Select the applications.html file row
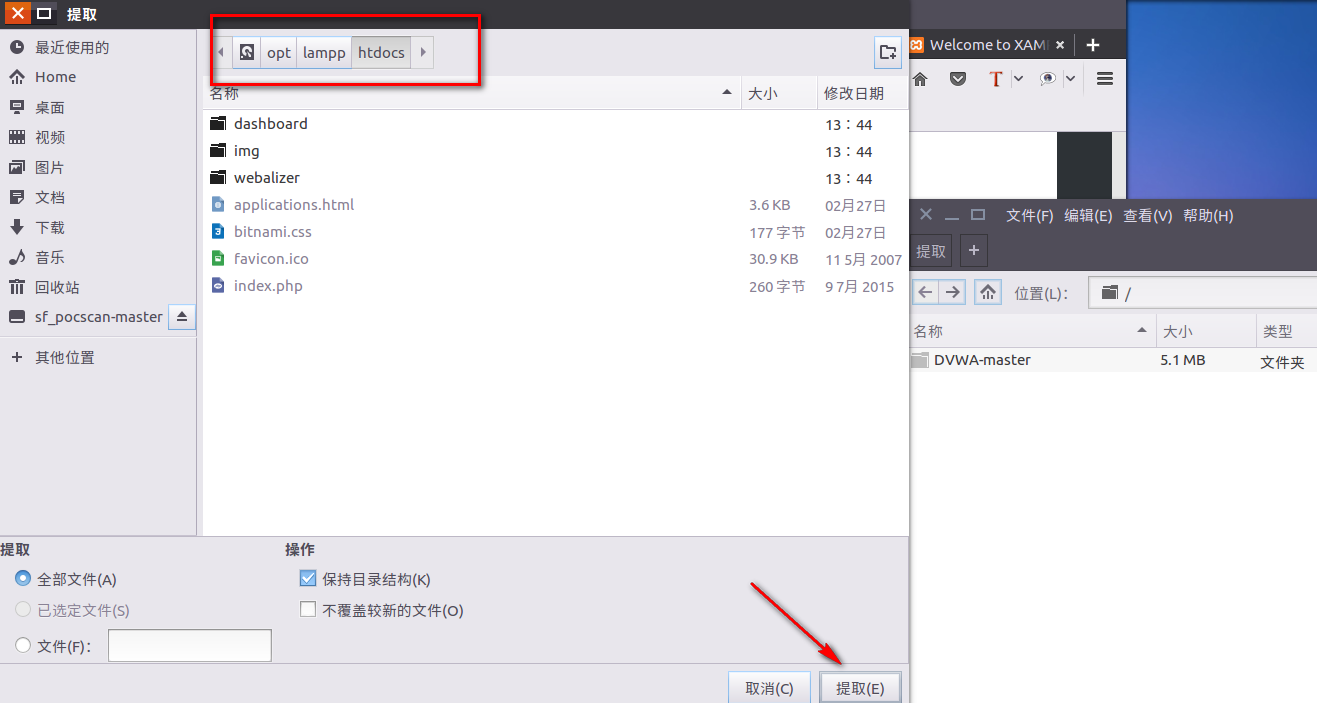The height and width of the screenshot is (703, 1317). 556,205
